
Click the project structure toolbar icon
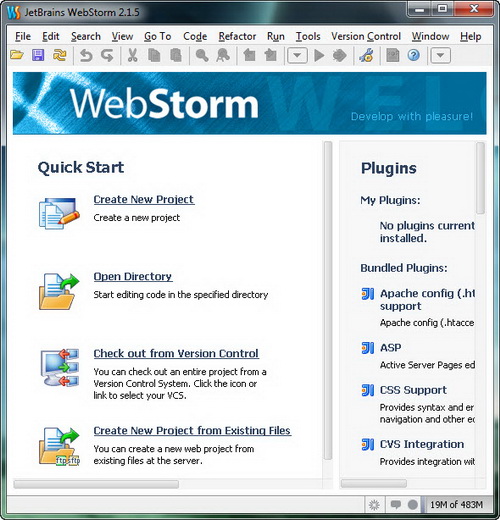coord(393,55)
